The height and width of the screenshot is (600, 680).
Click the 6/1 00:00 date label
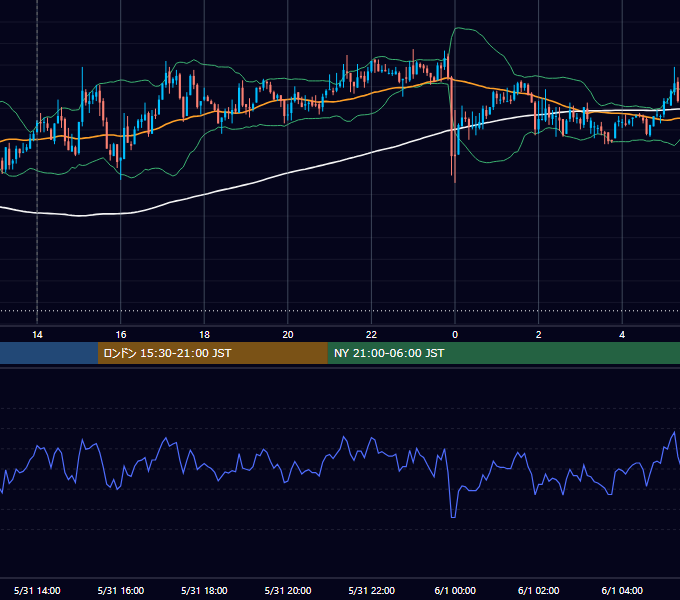[x=455, y=590]
